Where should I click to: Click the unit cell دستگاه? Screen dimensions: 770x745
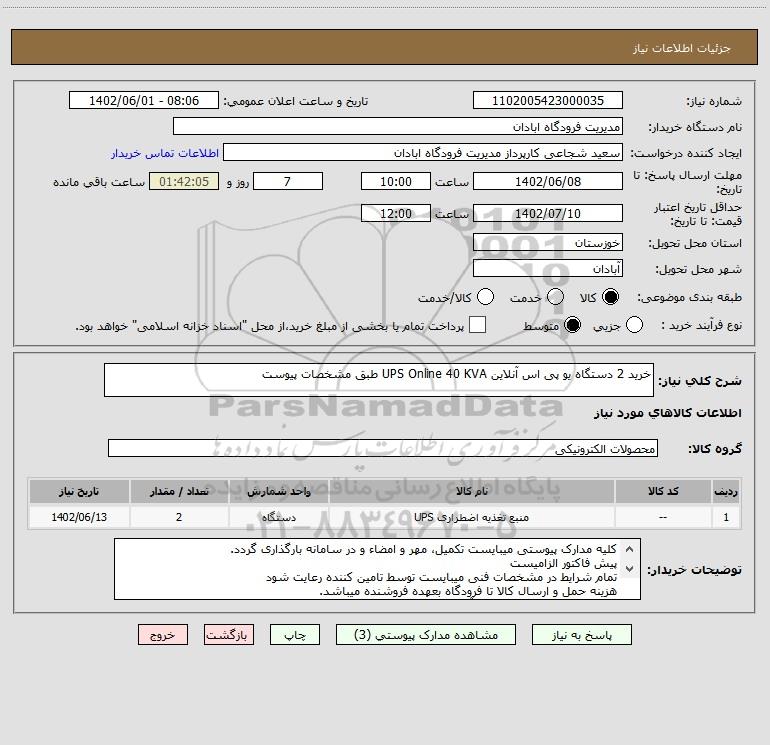tap(279, 517)
